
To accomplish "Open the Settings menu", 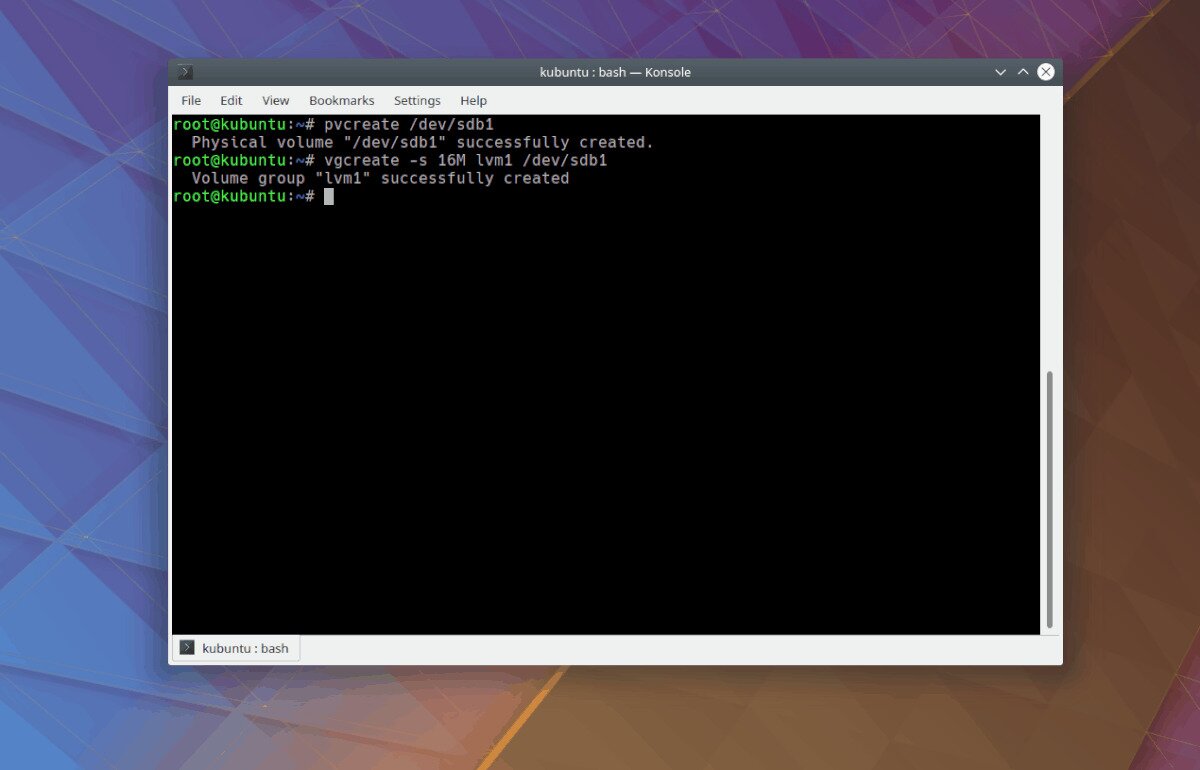I will (417, 100).
